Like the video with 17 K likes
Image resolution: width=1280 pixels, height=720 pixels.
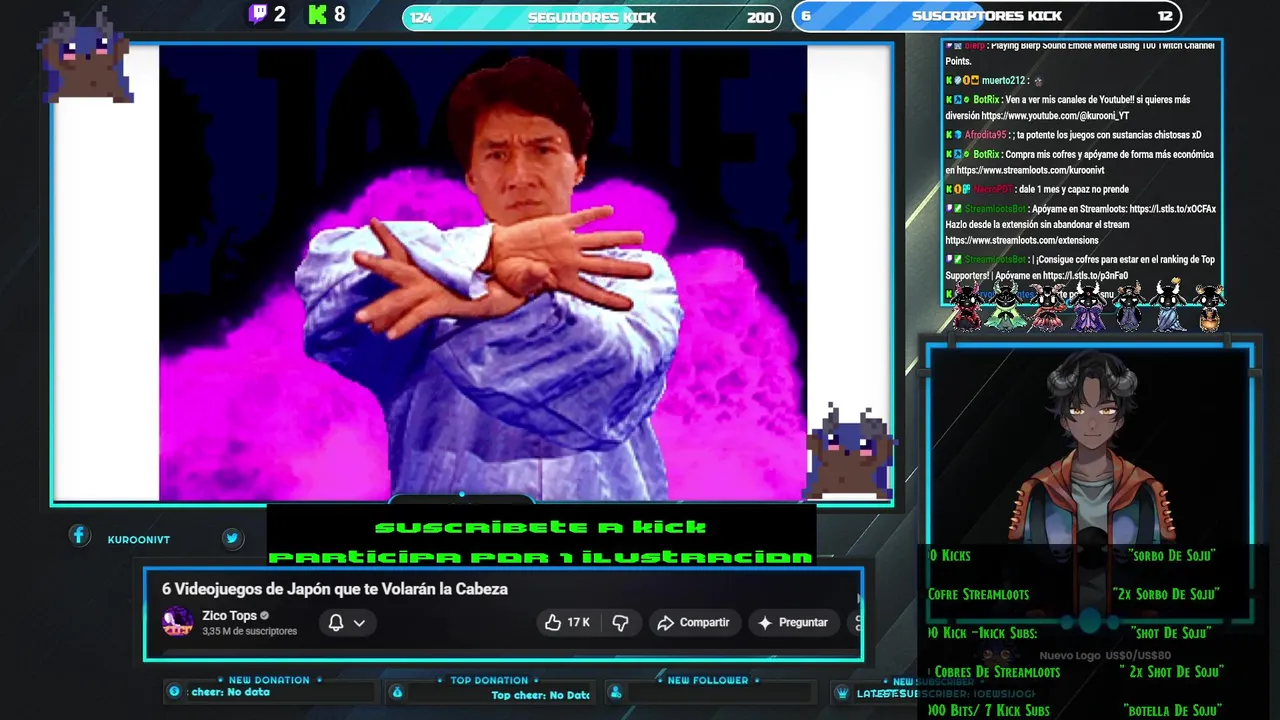[x=567, y=622]
